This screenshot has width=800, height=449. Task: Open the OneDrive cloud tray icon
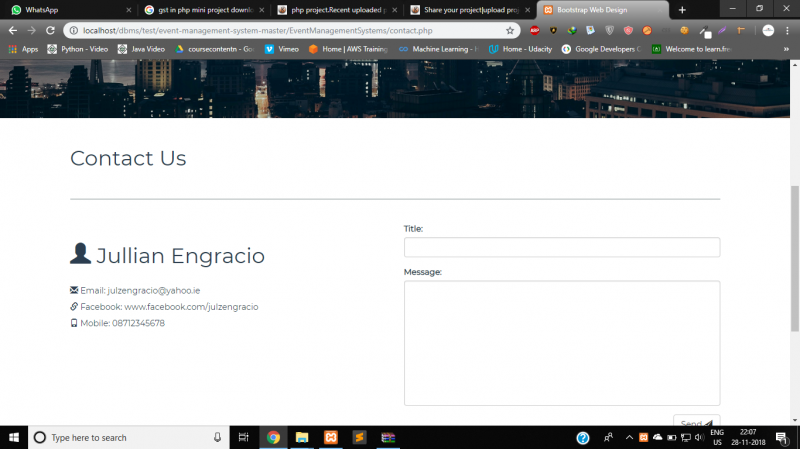pos(658,437)
